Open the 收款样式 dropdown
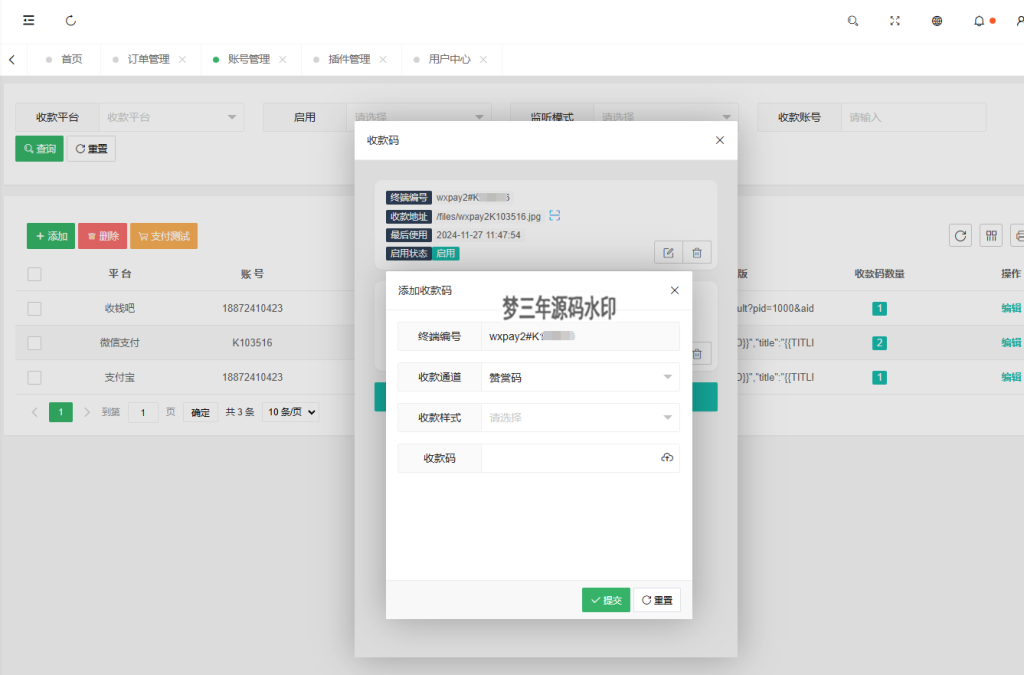 [580, 418]
